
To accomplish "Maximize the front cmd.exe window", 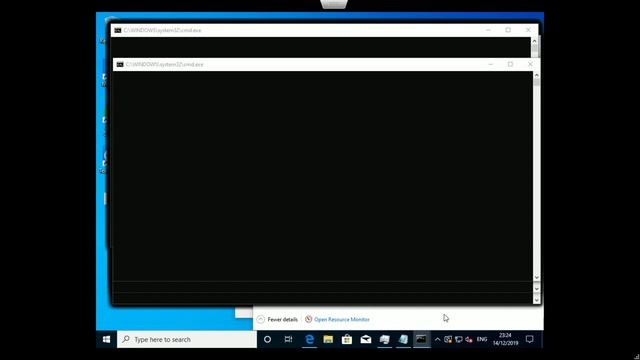I will [510, 64].
